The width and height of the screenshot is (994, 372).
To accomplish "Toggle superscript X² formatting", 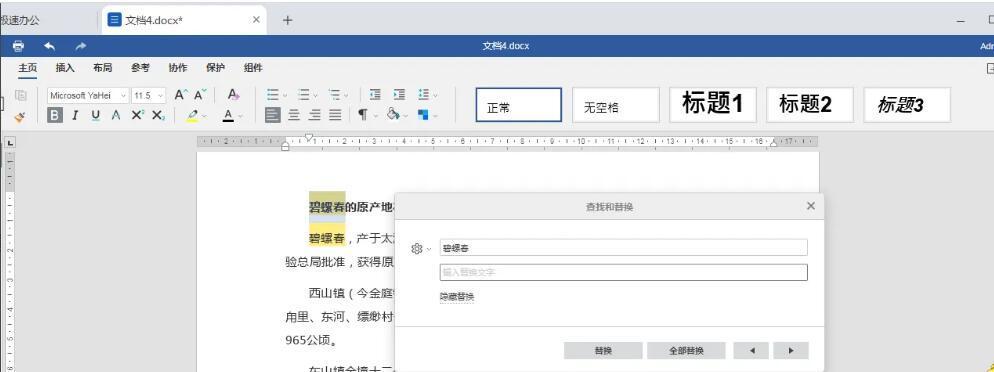I will coord(137,115).
